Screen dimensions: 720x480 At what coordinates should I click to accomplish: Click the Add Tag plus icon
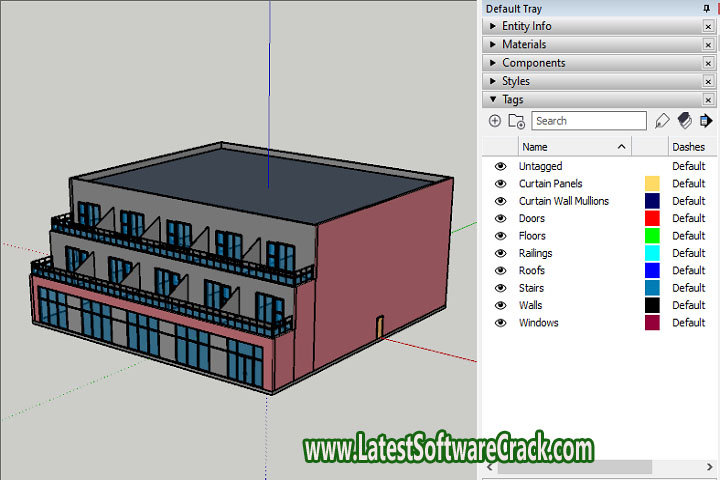pyautogui.click(x=495, y=121)
